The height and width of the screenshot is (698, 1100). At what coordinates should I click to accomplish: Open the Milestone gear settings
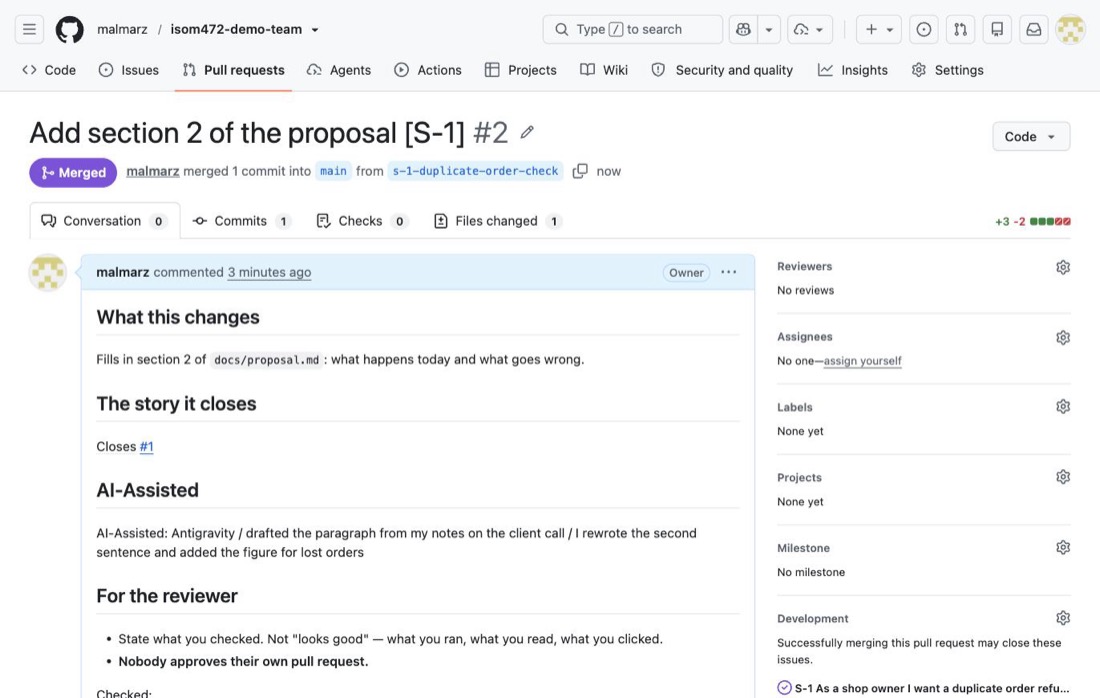tap(1063, 547)
